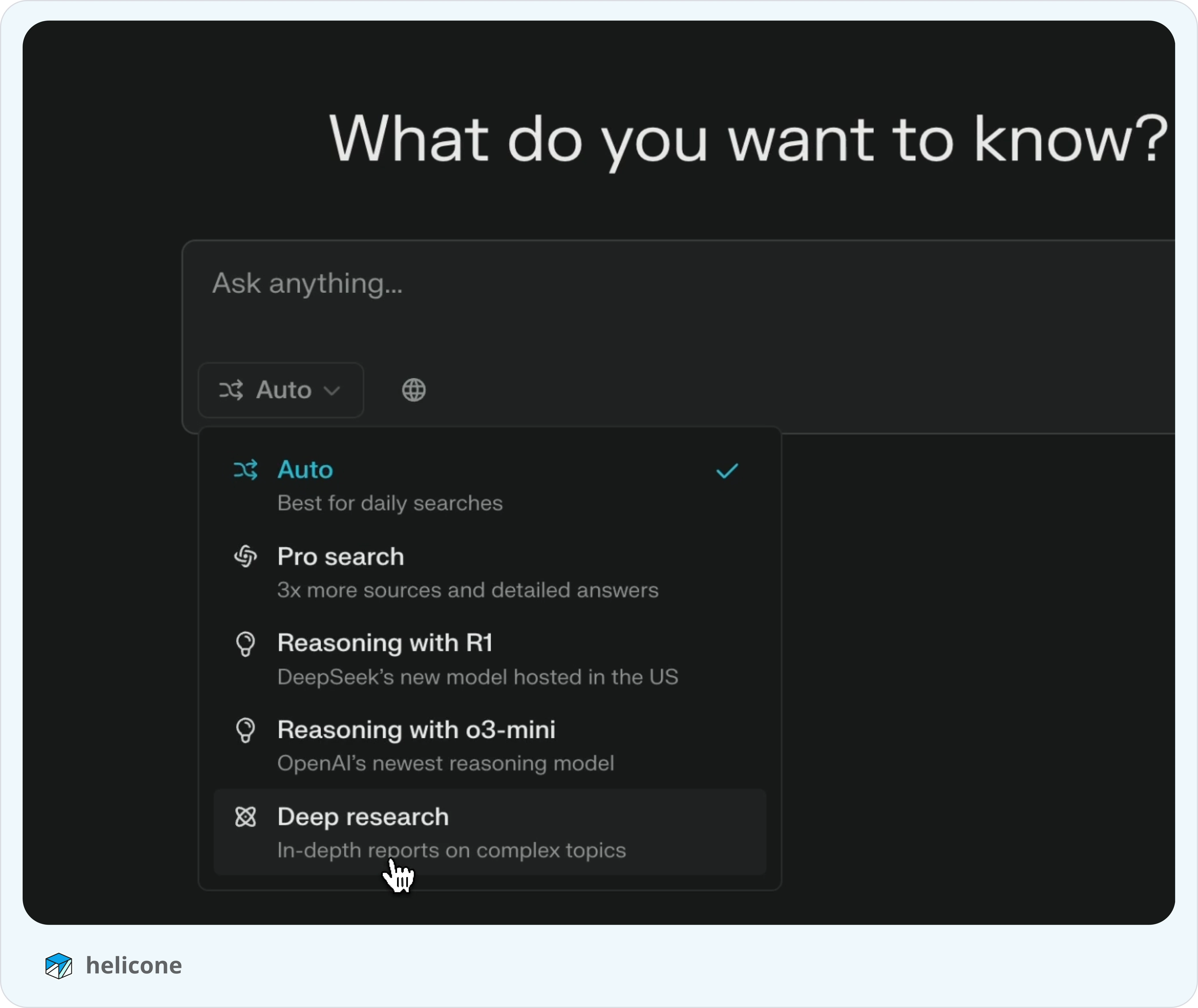This screenshot has height=1008, width=1198.
Task: Select Pro search mode
Action: point(490,572)
